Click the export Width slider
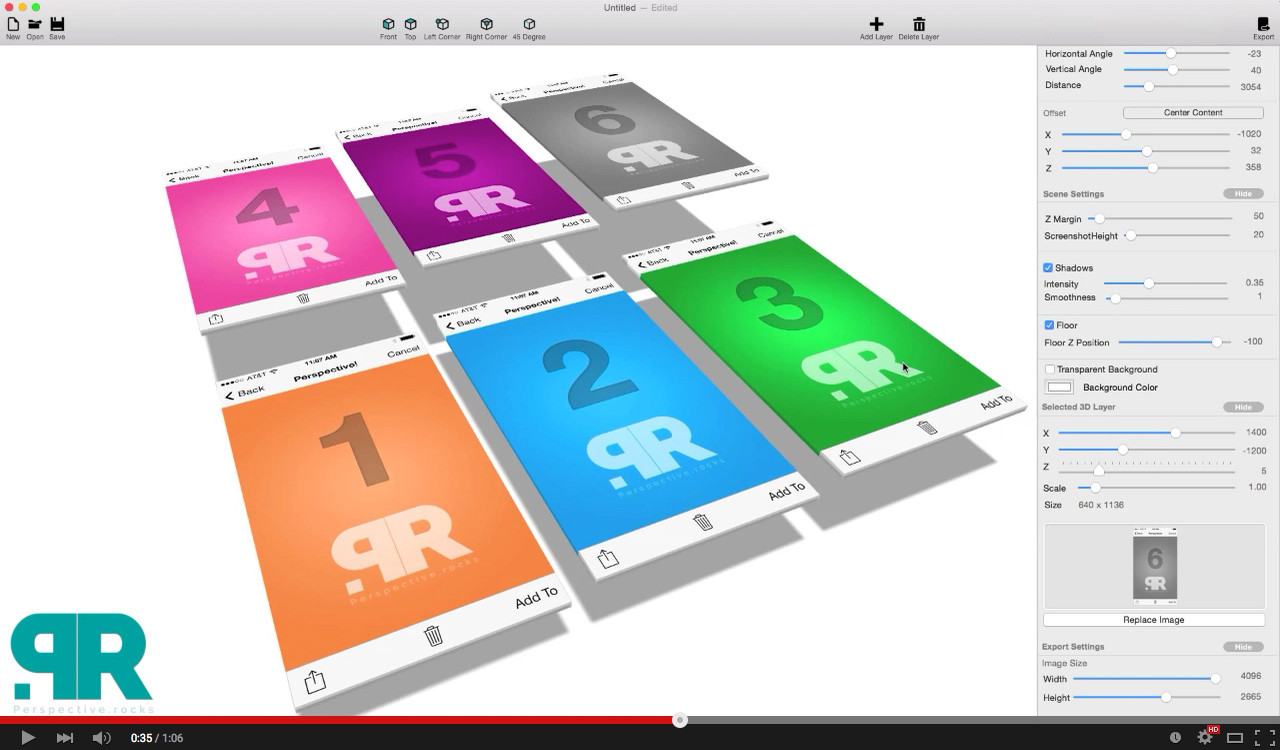The image size is (1280, 750). [1147, 678]
